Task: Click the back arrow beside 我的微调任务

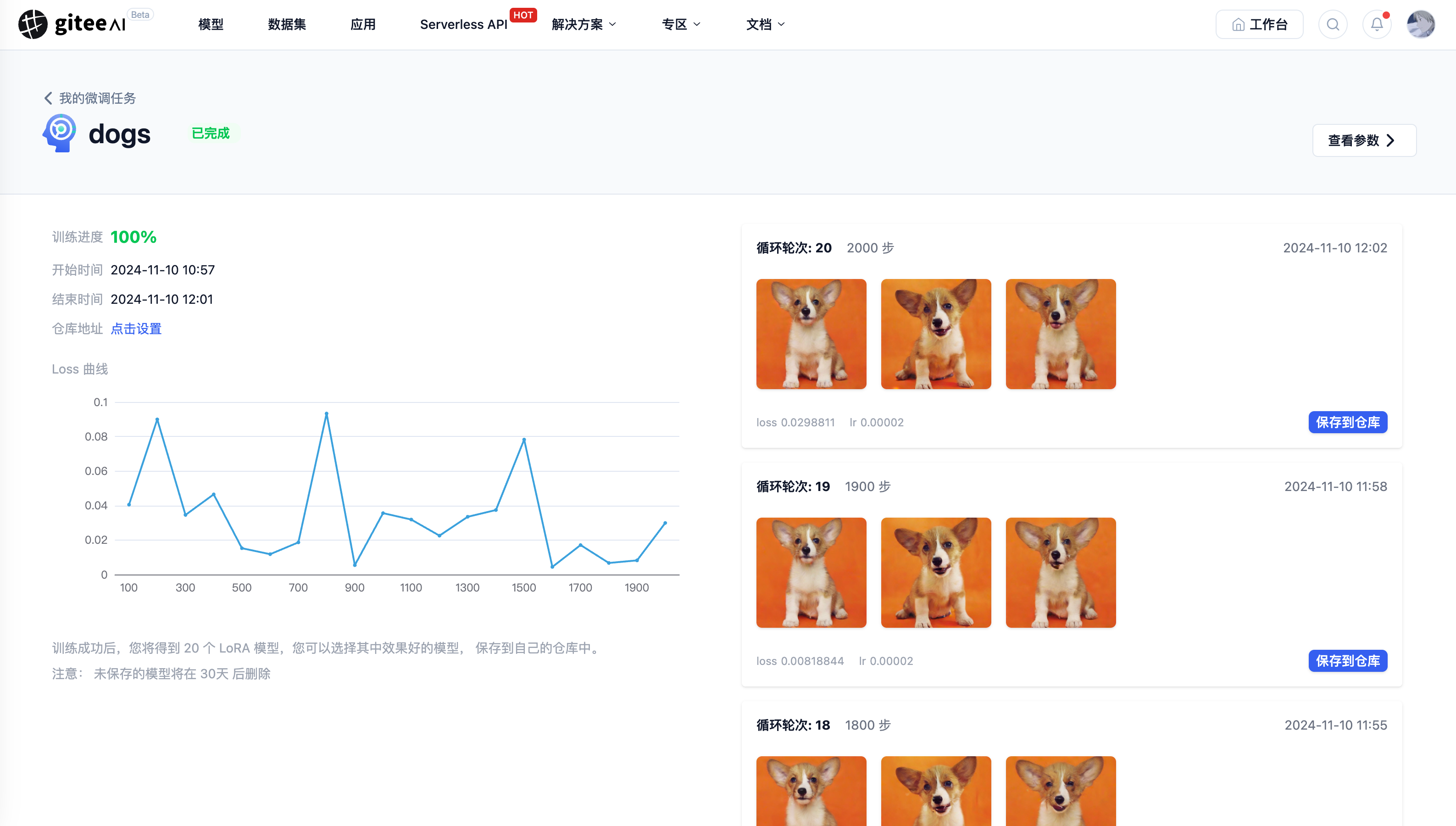Action: 48,98
